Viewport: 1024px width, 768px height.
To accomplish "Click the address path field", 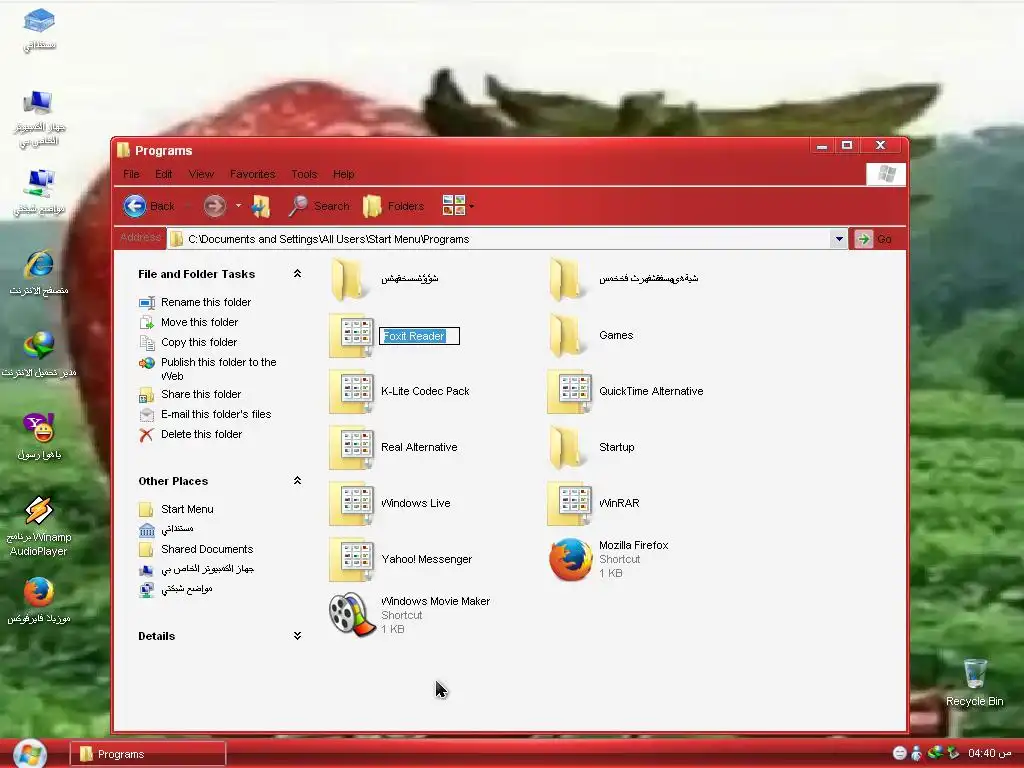I will [x=500, y=239].
